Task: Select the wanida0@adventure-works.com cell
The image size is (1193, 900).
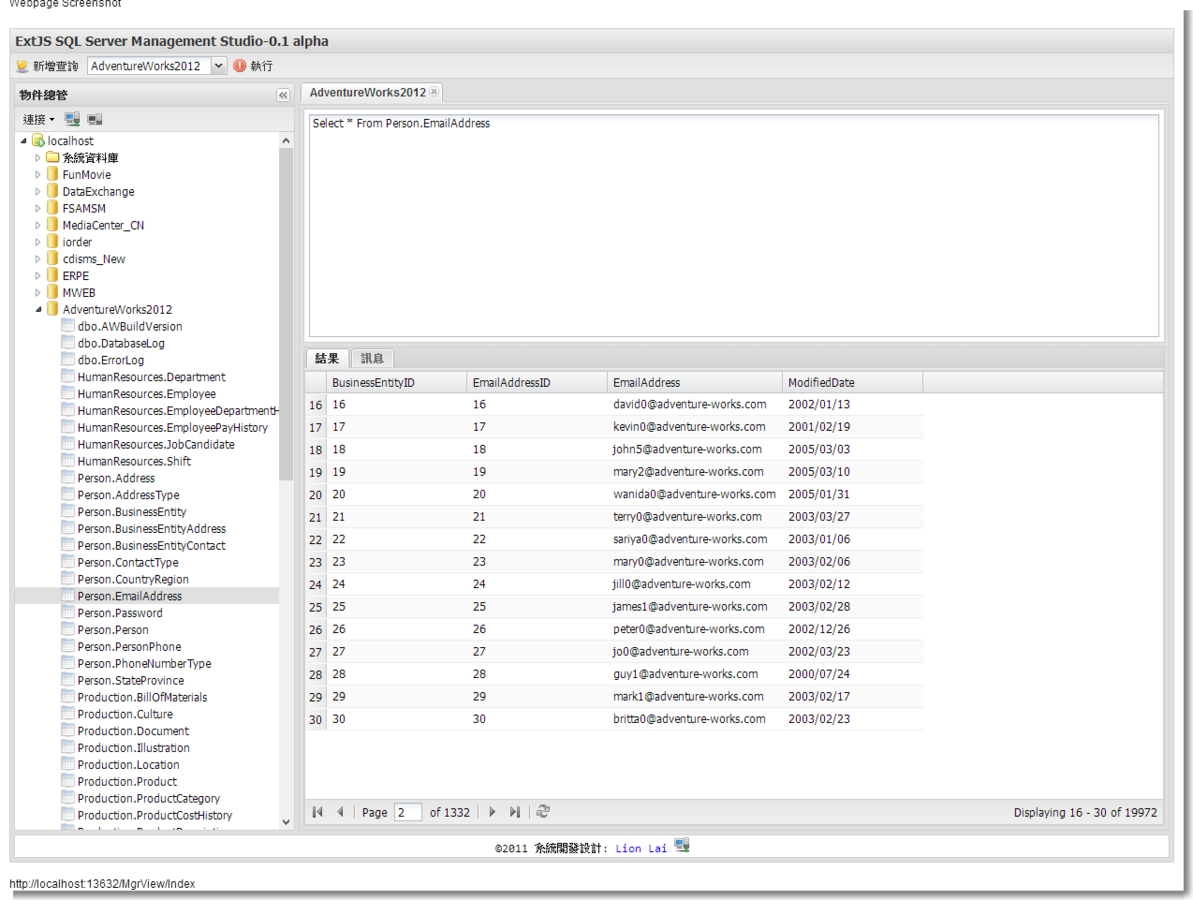Action: click(x=694, y=495)
